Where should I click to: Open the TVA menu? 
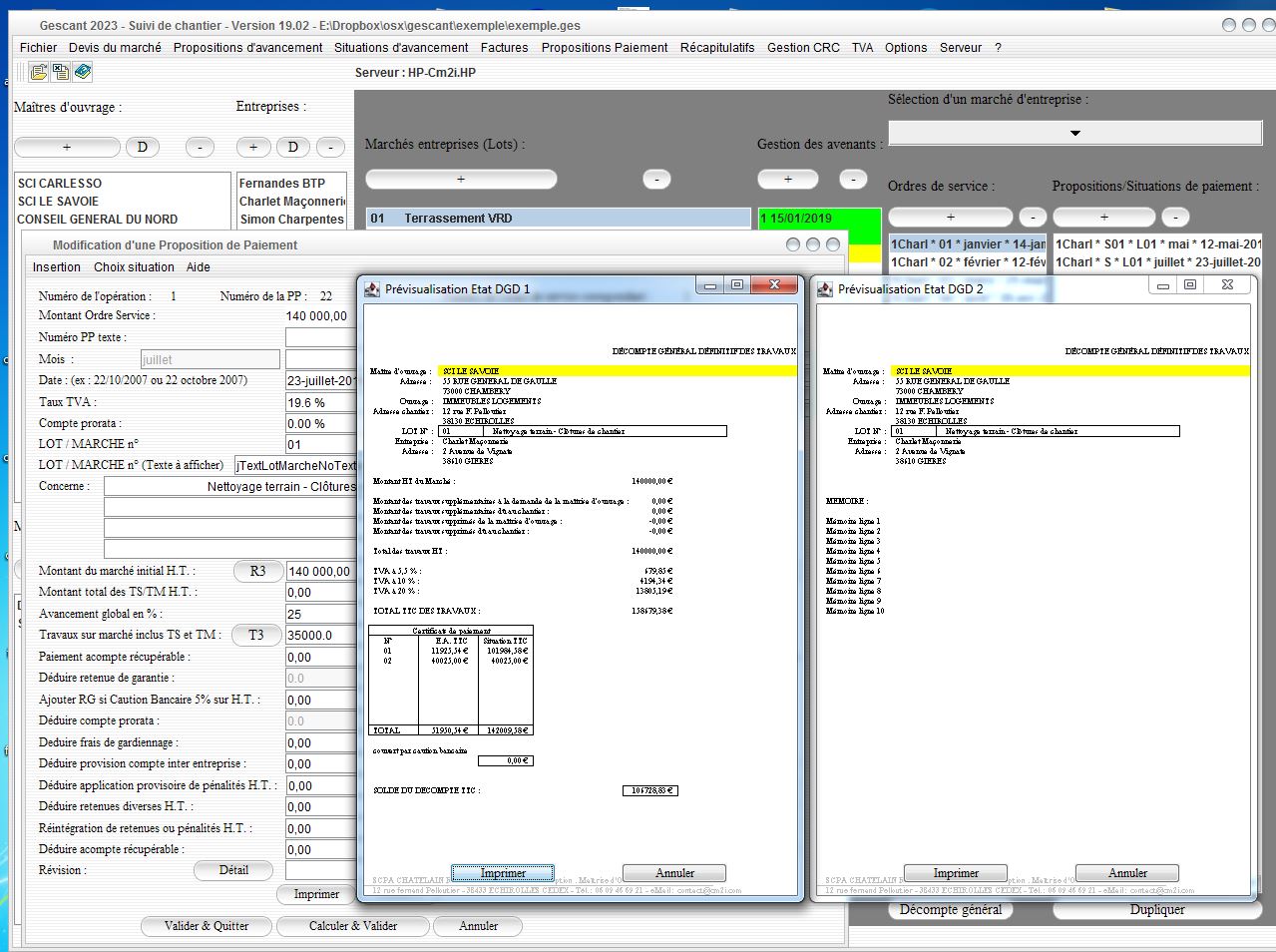(x=862, y=47)
